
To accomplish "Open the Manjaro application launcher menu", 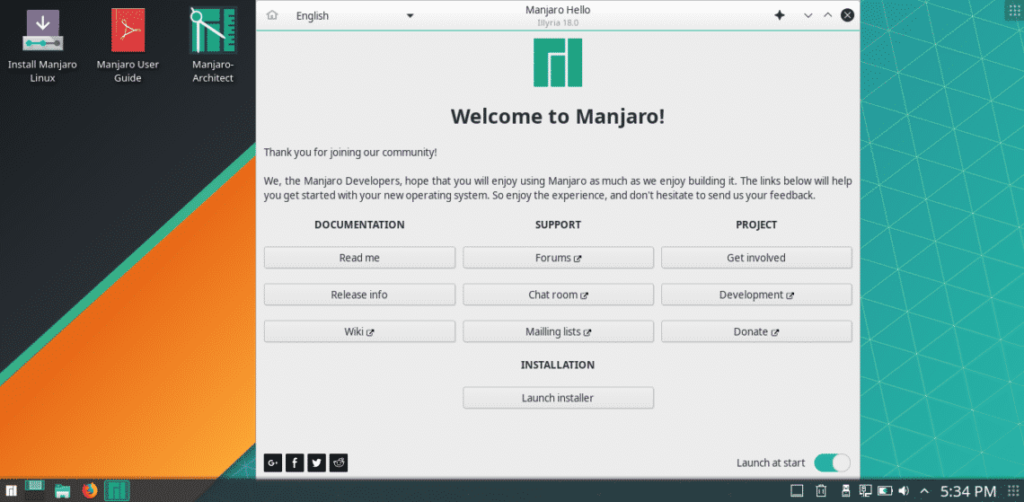I will 12,490.
